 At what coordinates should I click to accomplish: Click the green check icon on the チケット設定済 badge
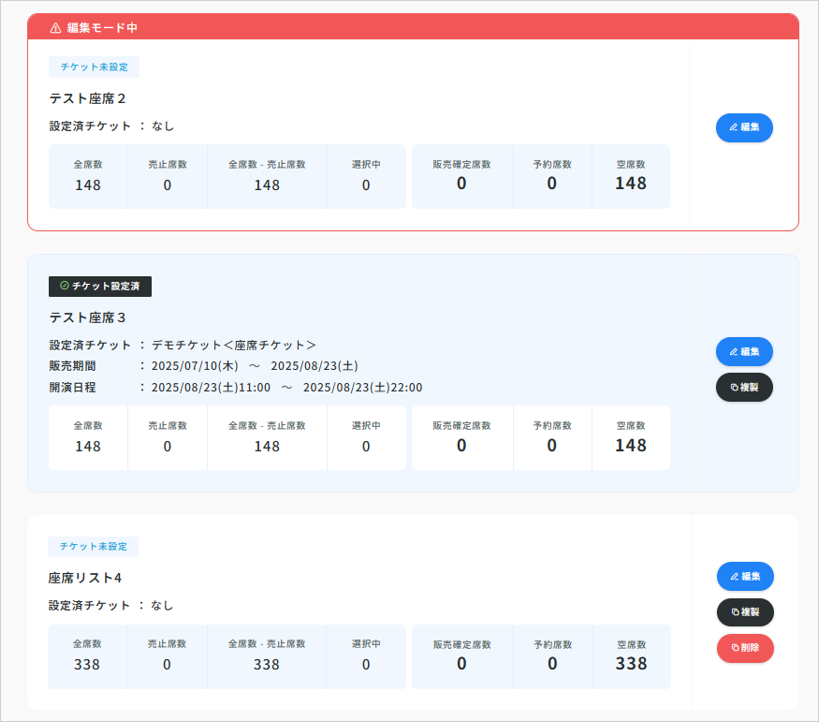coord(64,286)
